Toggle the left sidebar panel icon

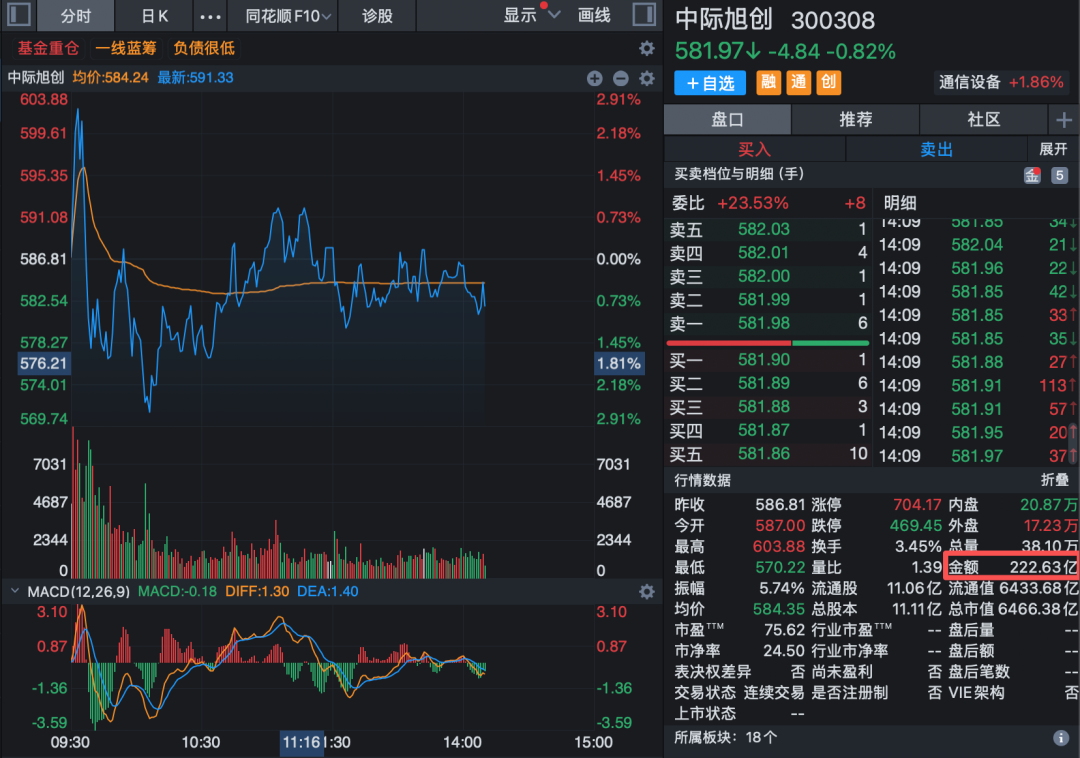click(x=20, y=16)
